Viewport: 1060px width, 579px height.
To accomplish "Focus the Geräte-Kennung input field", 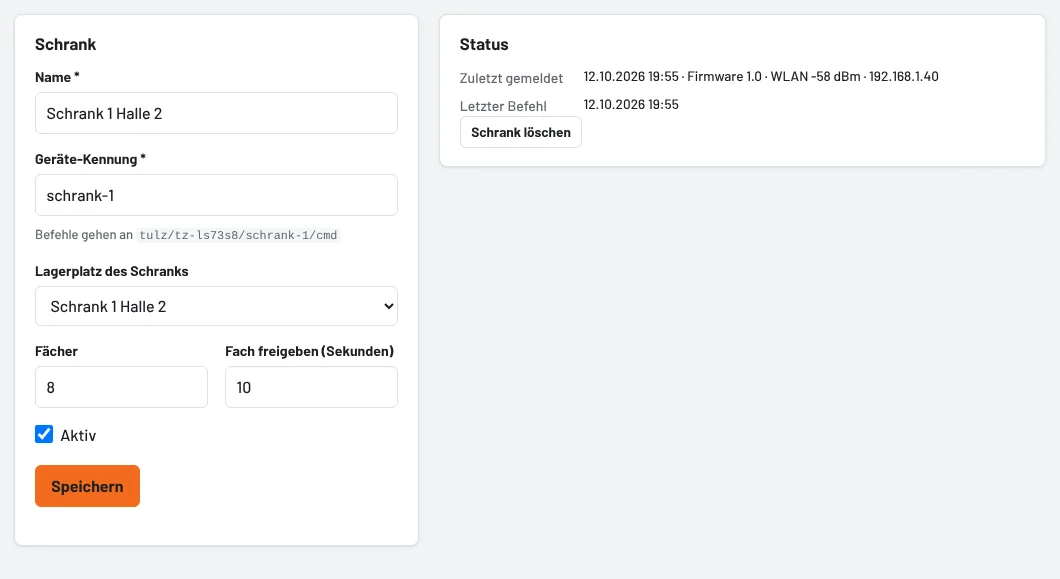I will pos(216,195).
